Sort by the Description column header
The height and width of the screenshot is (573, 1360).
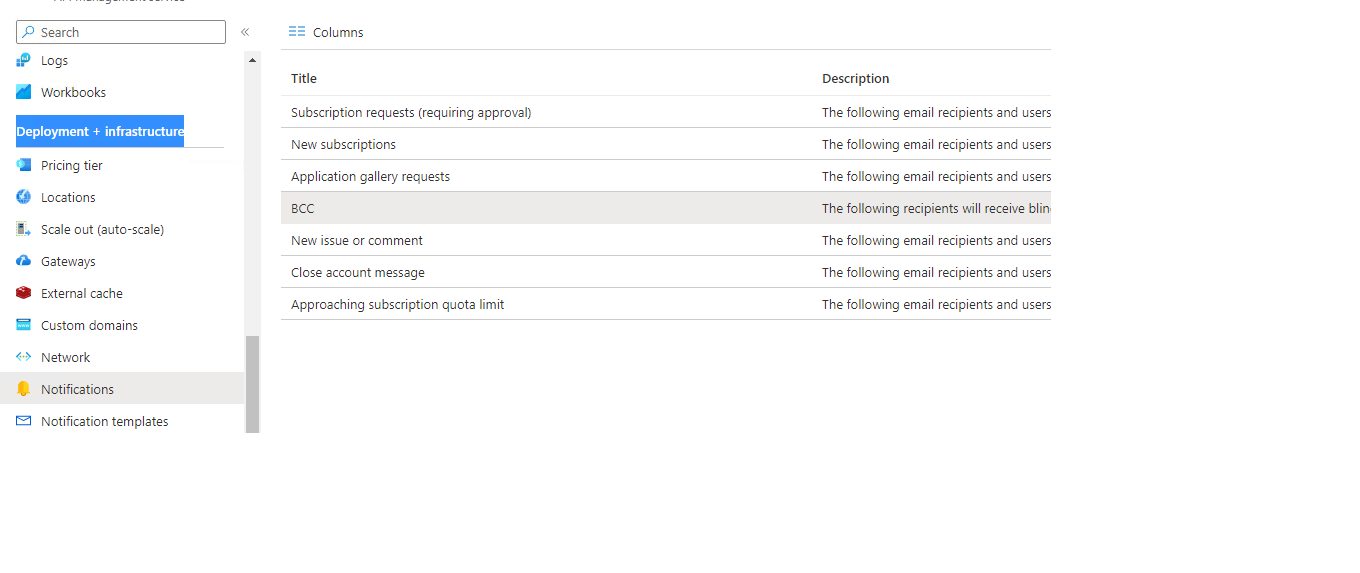855,78
